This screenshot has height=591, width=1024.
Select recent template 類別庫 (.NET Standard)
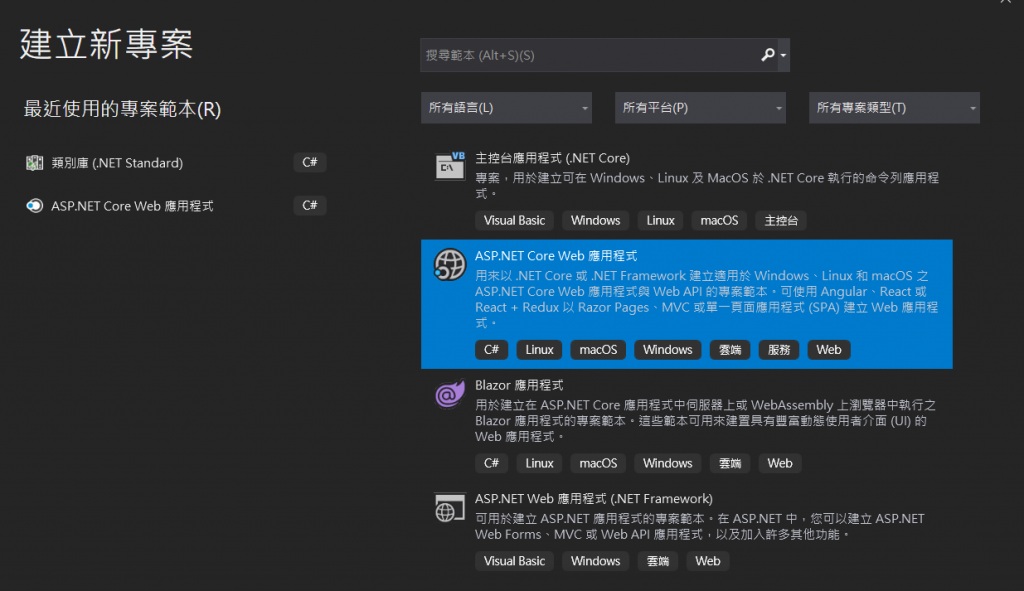click(x=117, y=163)
